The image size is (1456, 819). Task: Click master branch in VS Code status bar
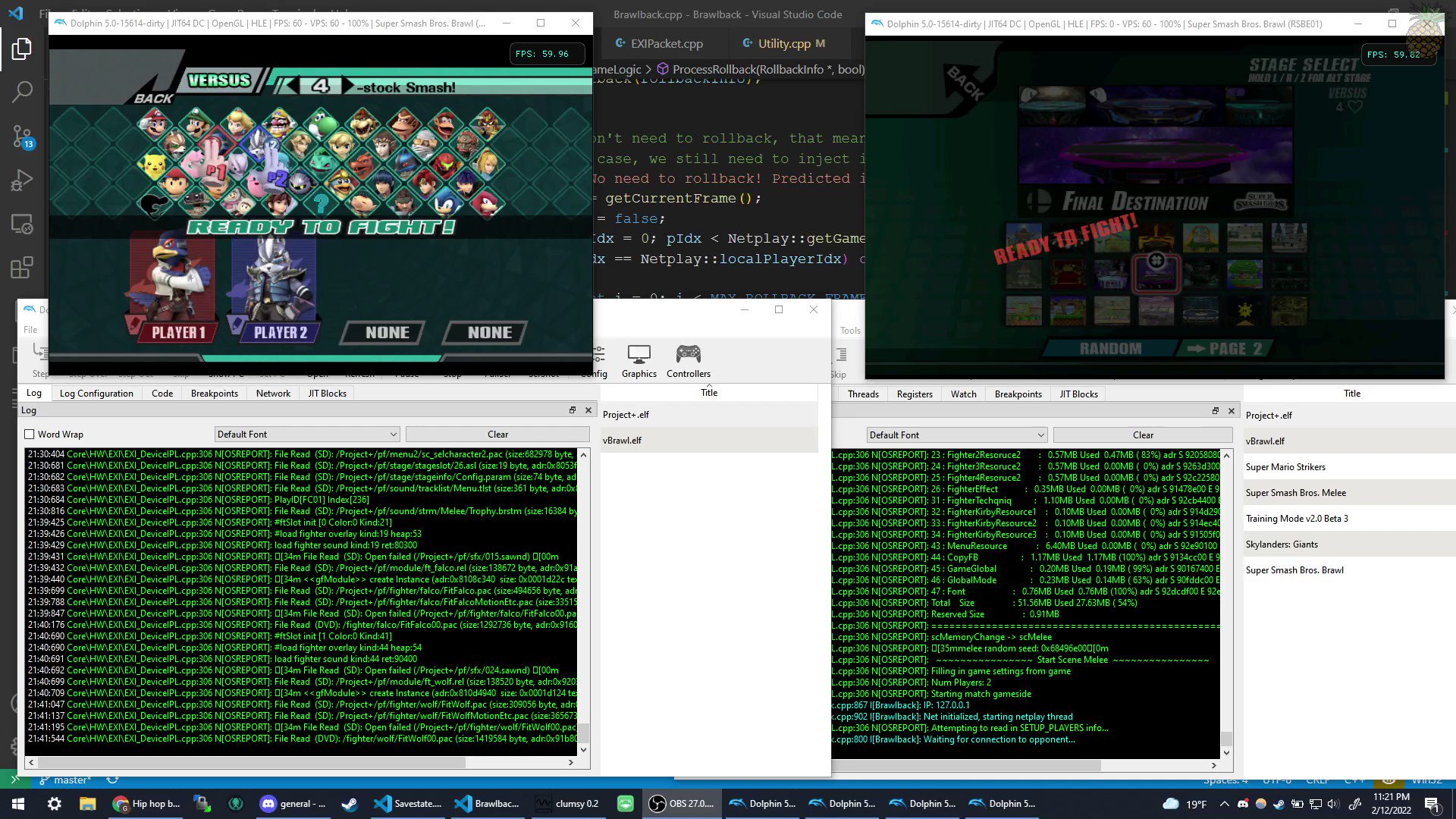[65, 780]
